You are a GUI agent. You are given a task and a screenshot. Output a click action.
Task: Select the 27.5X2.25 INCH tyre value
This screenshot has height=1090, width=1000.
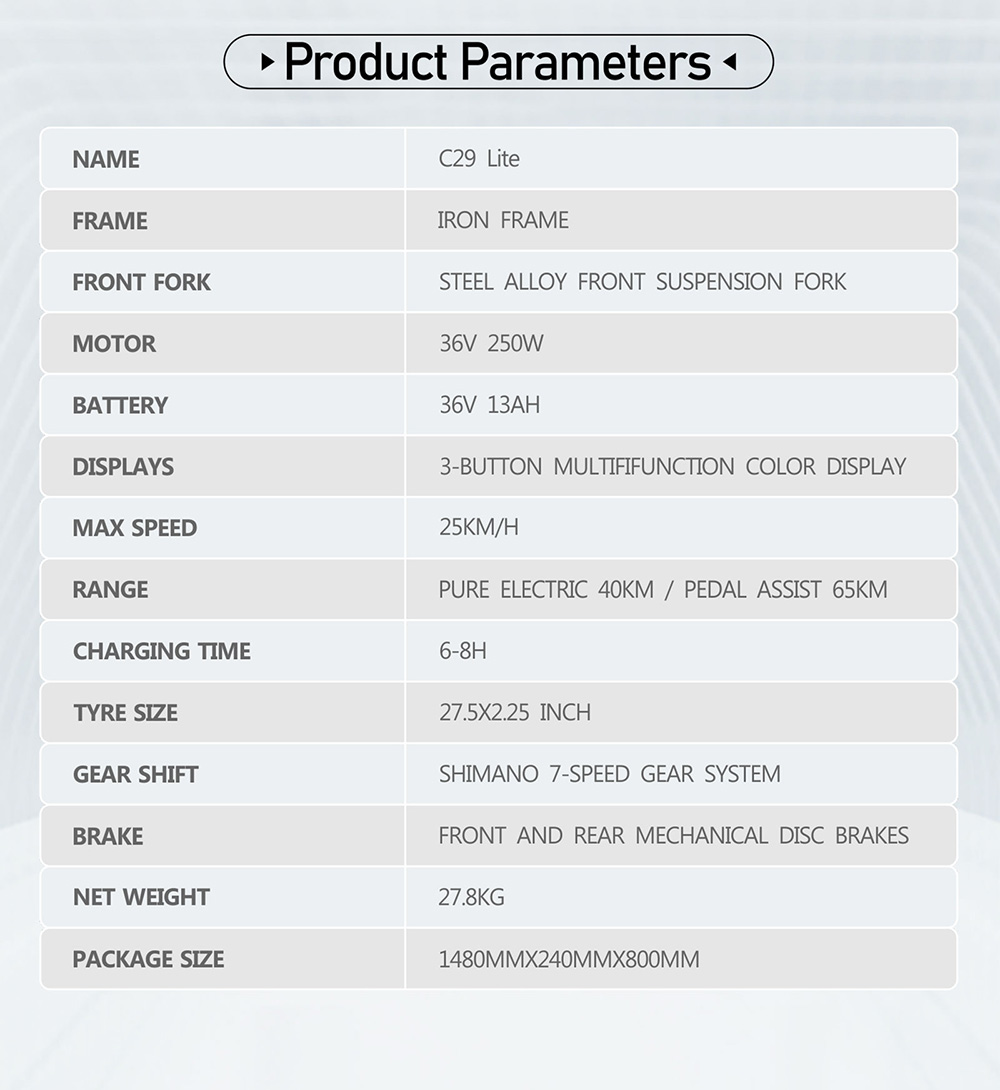pyautogui.click(x=515, y=713)
